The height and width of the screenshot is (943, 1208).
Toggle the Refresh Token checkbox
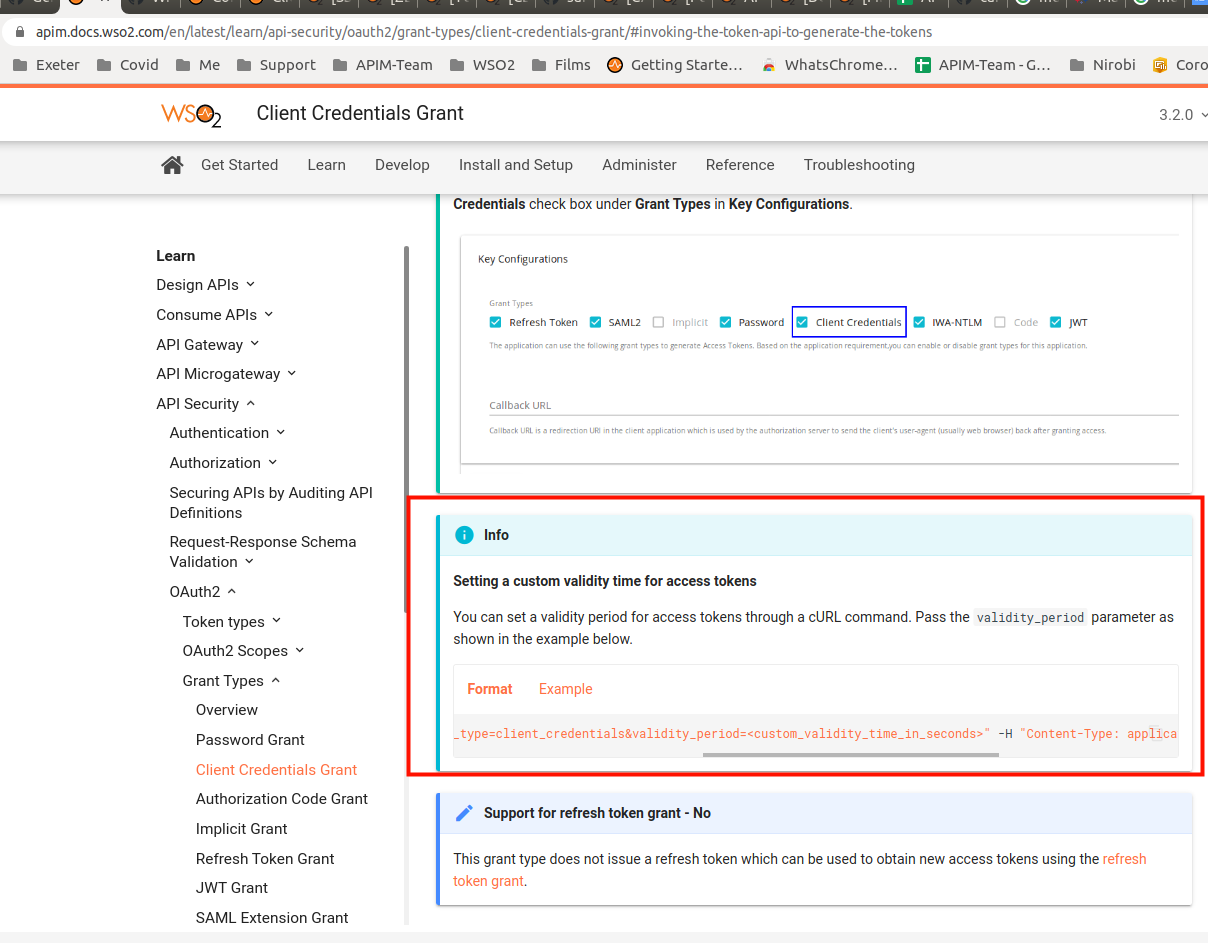495,322
